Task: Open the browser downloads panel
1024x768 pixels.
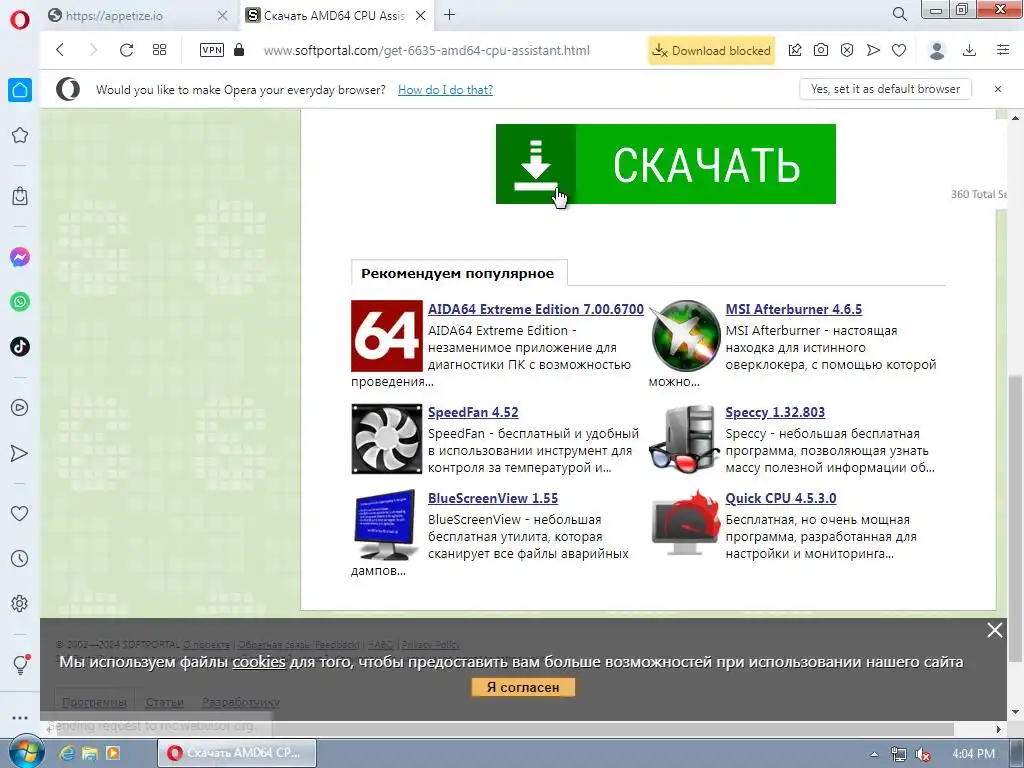Action: (x=970, y=50)
